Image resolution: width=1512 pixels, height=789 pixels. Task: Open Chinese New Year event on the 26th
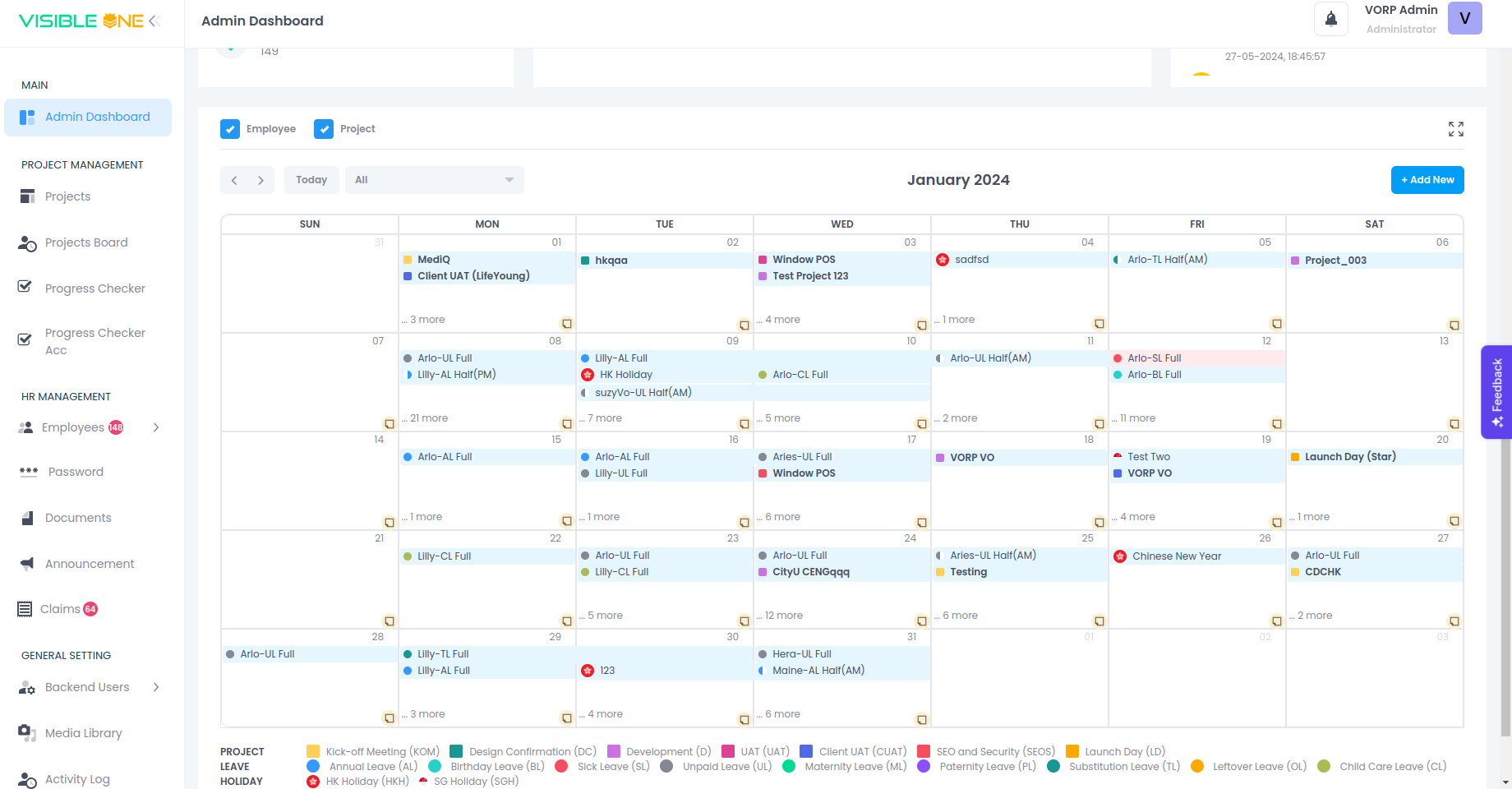pos(1176,556)
